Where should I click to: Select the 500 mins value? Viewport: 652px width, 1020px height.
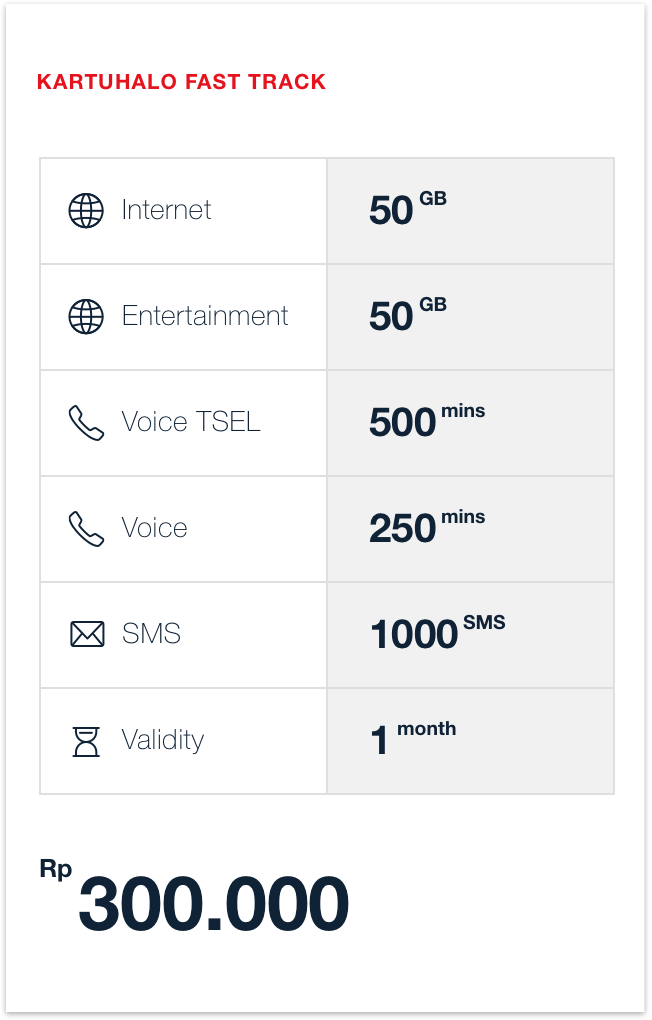click(x=426, y=422)
